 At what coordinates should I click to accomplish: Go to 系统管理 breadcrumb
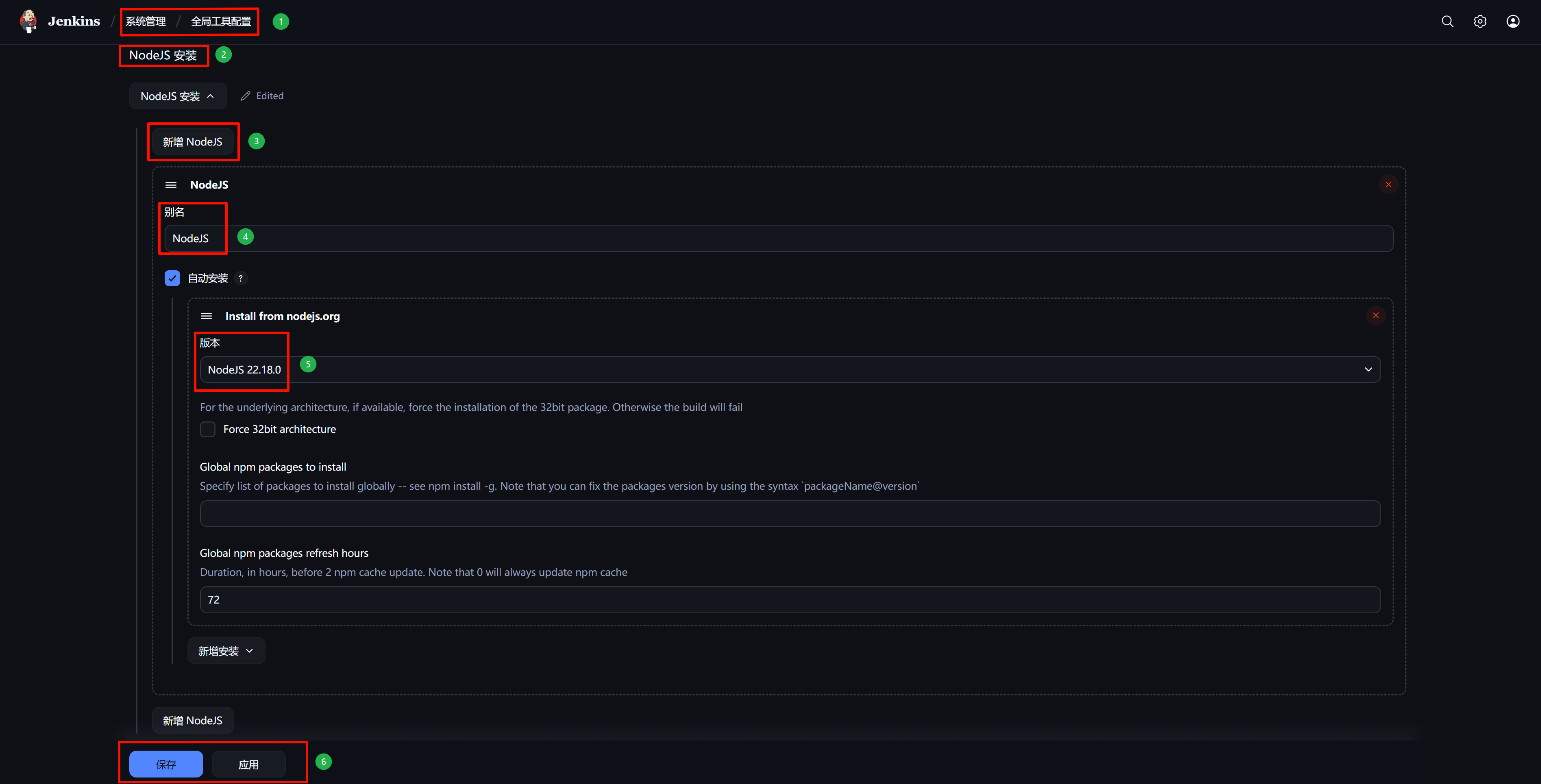tap(146, 22)
